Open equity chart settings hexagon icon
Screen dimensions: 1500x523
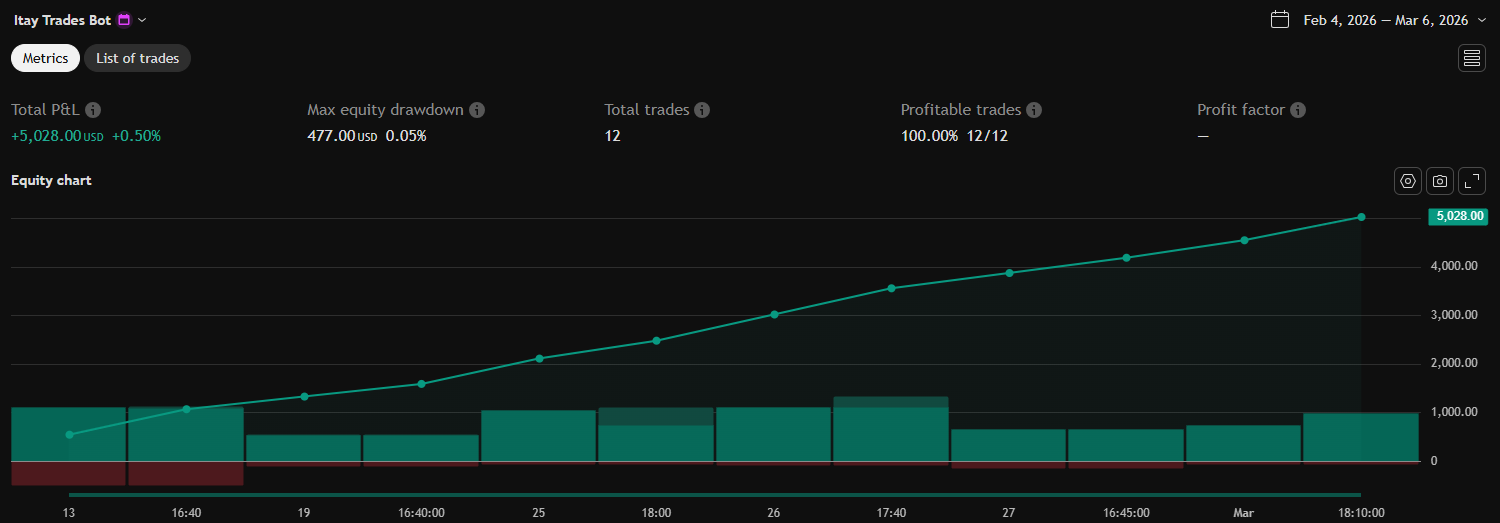pos(1408,181)
